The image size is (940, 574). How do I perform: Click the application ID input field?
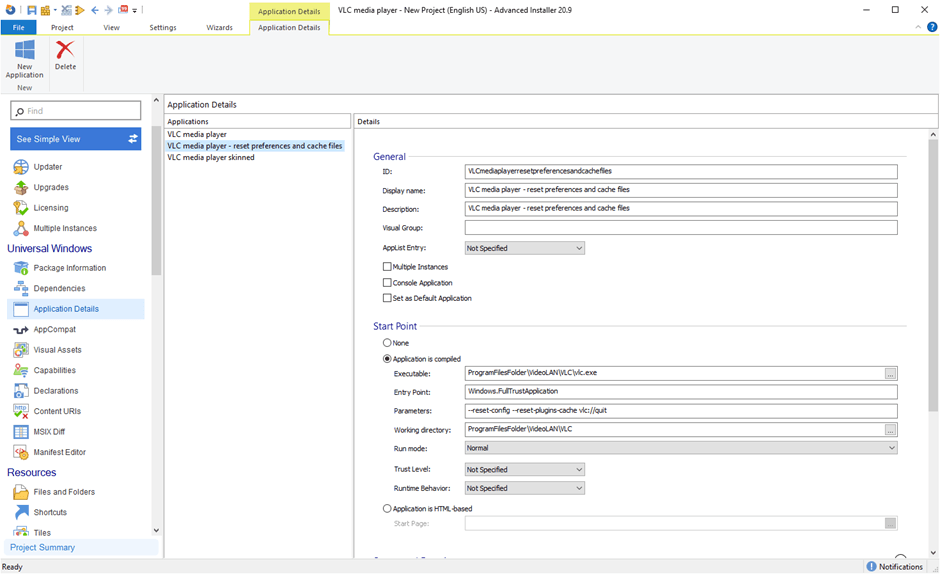tap(681, 172)
